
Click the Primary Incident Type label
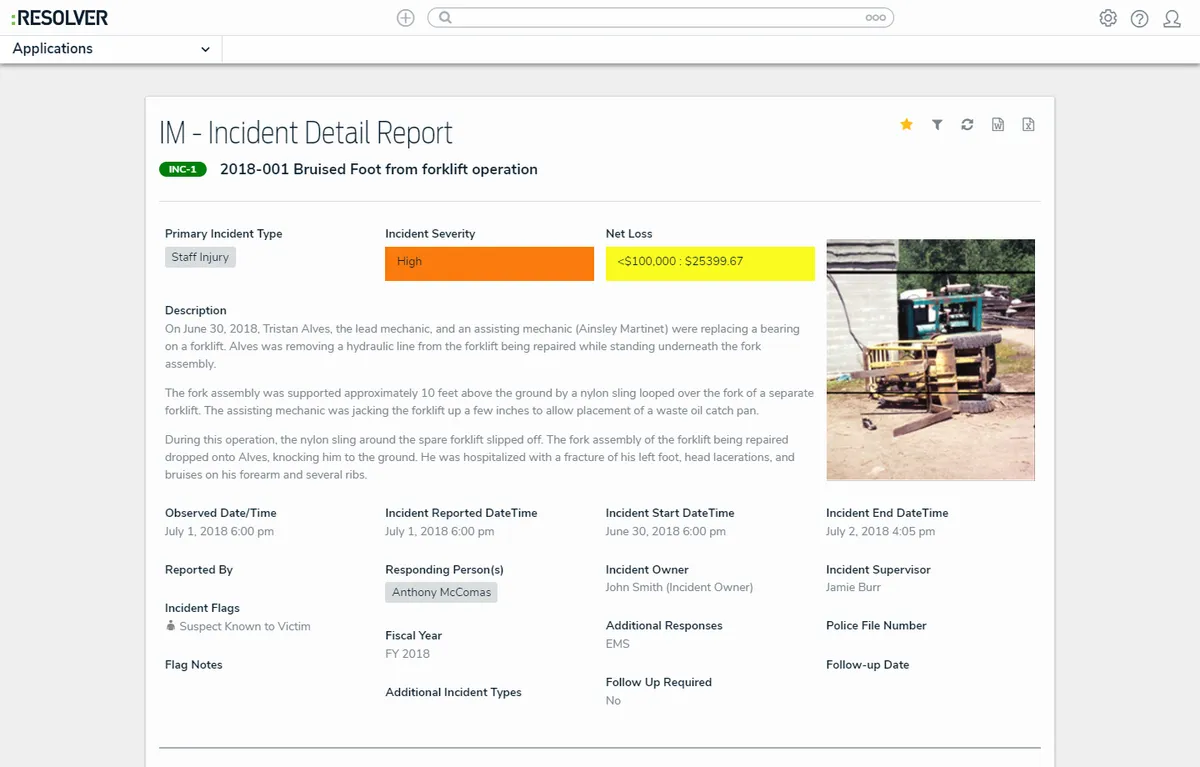[x=224, y=234]
